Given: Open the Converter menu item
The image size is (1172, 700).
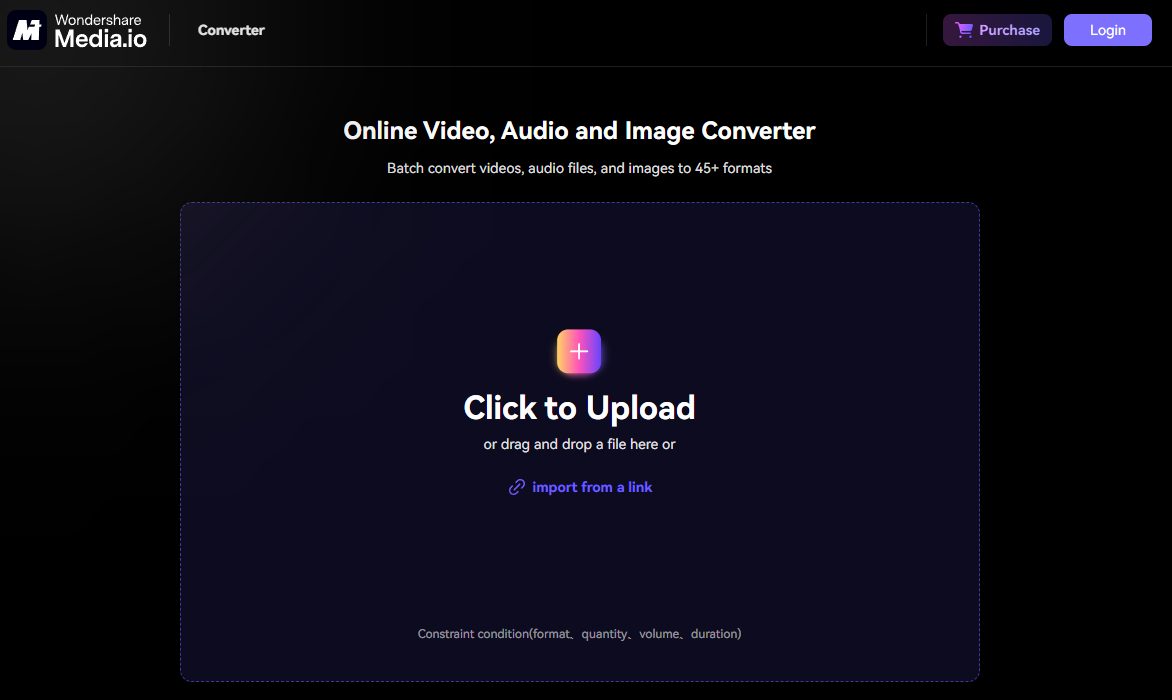Looking at the screenshot, I should (231, 30).
